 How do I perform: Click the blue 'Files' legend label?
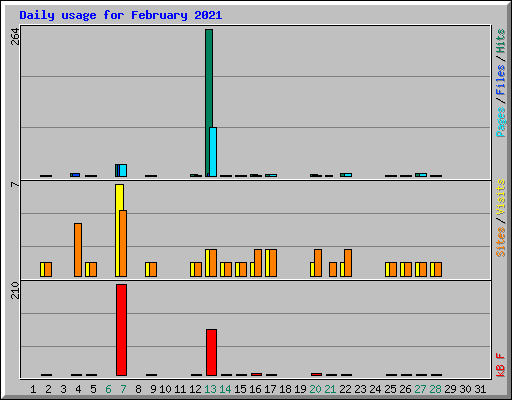tap(501, 80)
